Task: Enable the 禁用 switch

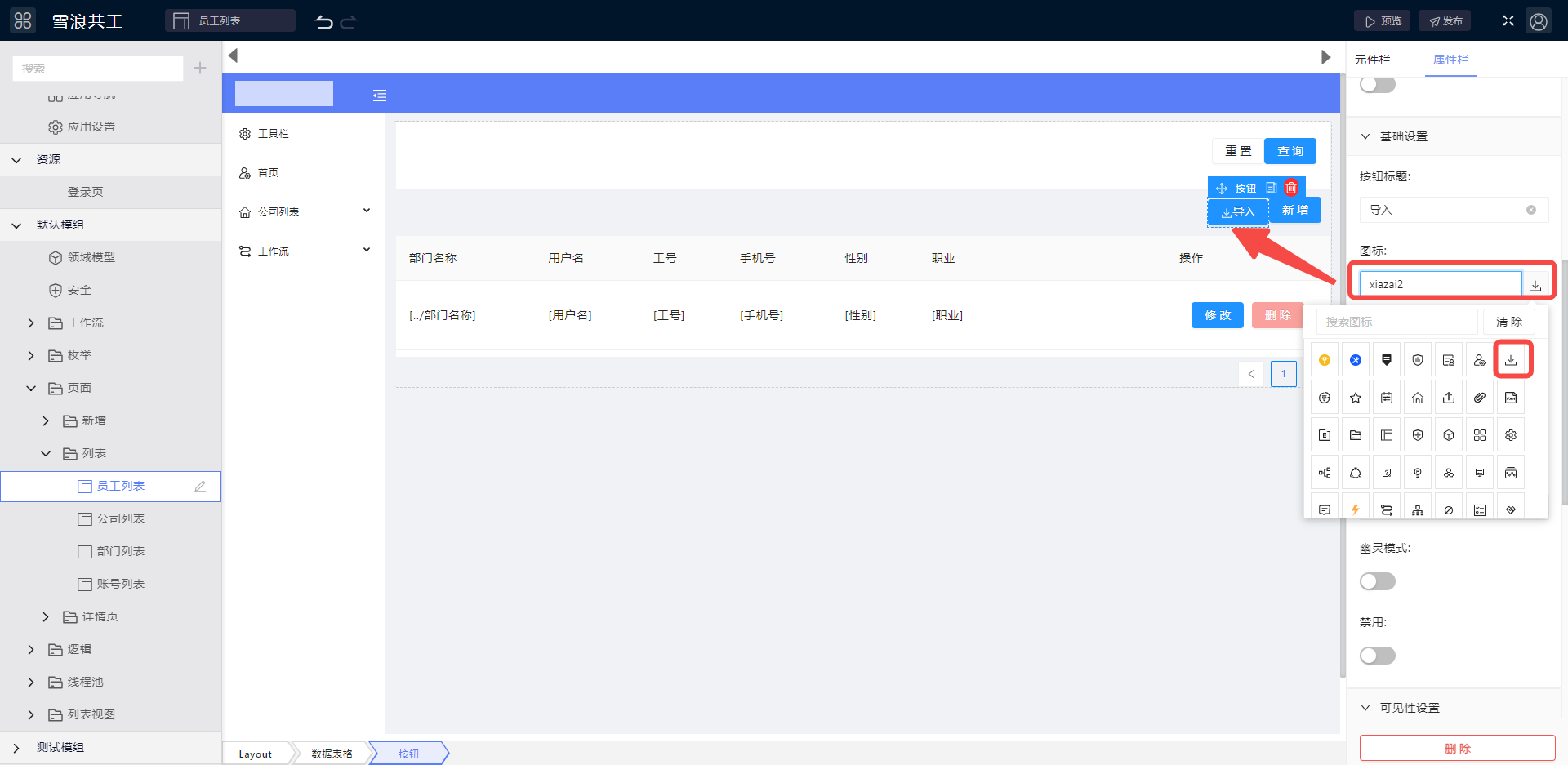Action: pyautogui.click(x=1377, y=656)
